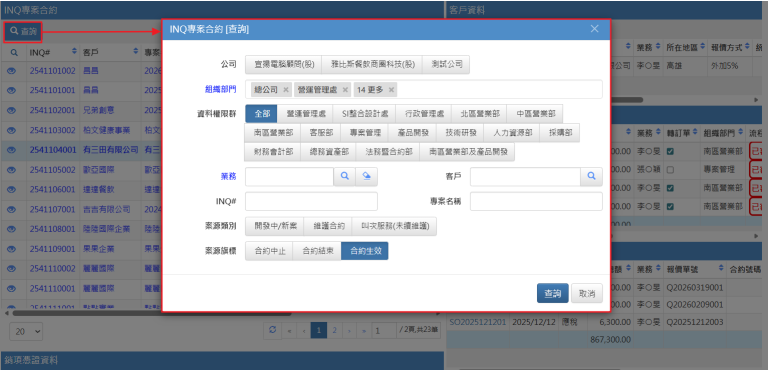Select page 1 in pagination
The height and width of the screenshot is (370, 768).
pos(319,331)
